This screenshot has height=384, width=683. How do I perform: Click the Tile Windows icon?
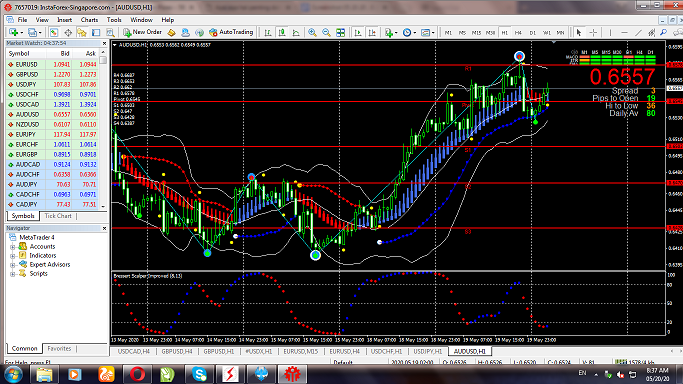[341, 32]
